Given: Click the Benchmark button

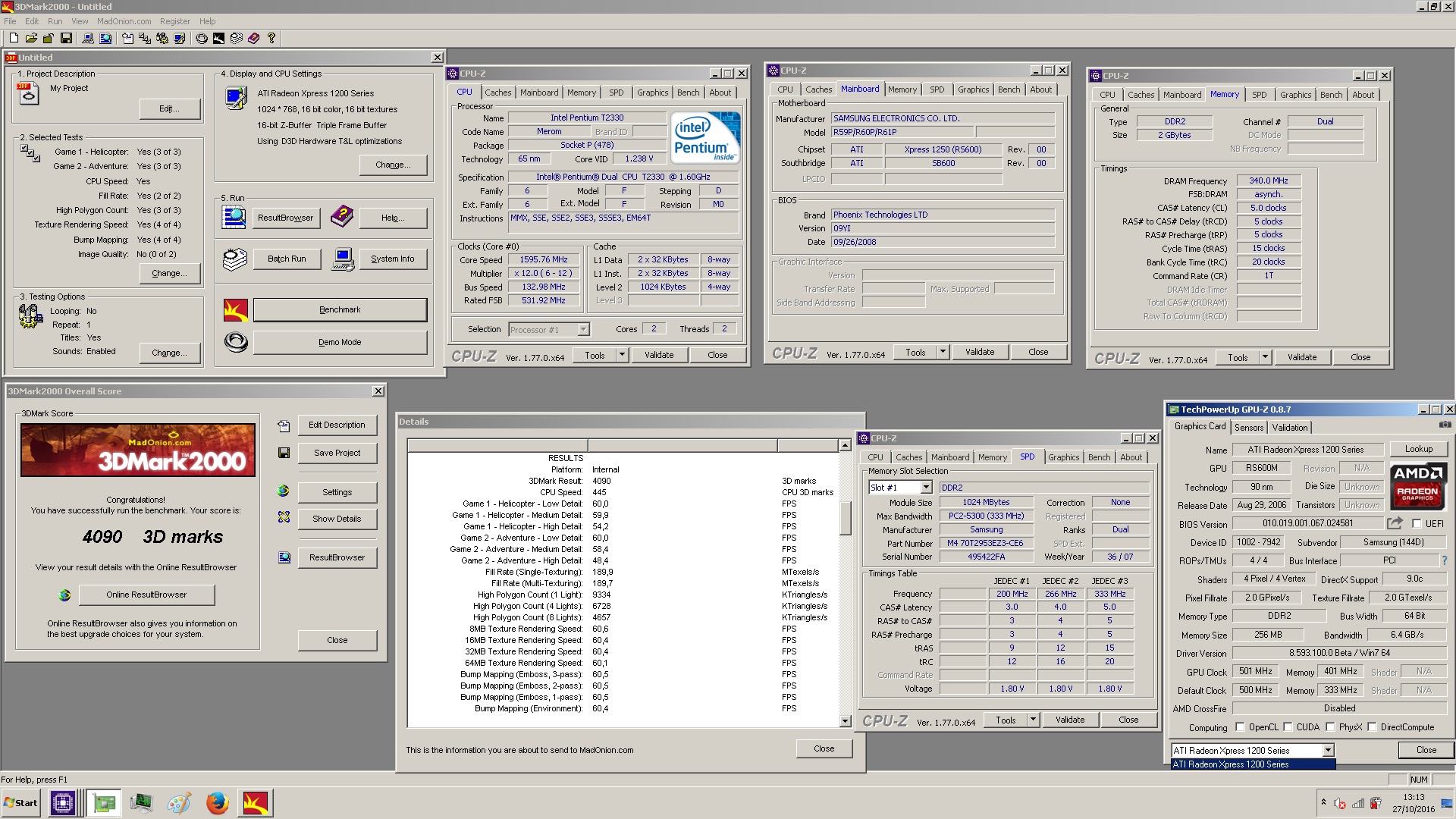Looking at the screenshot, I should (340, 309).
